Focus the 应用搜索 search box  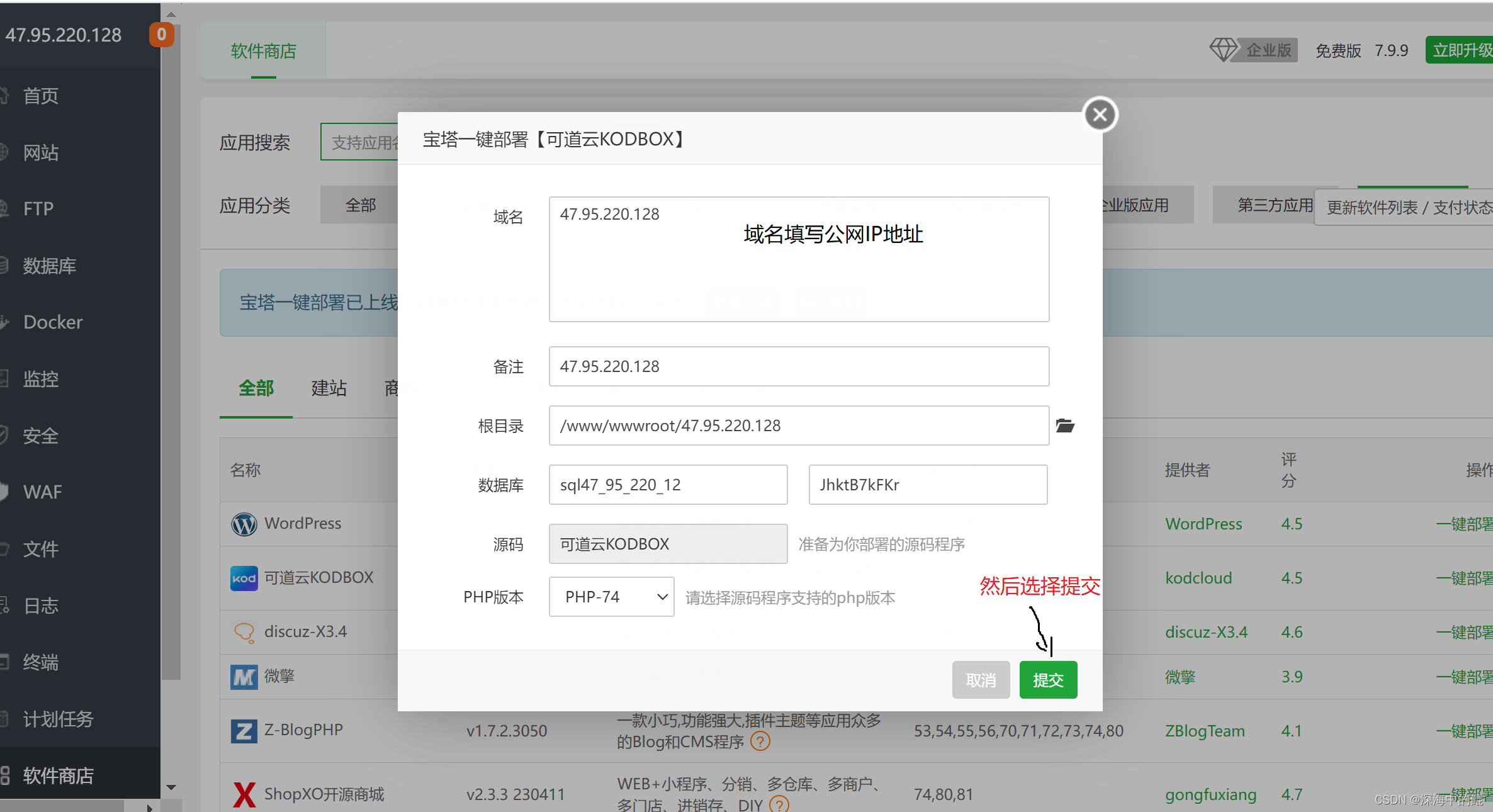[x=360, y=142]
